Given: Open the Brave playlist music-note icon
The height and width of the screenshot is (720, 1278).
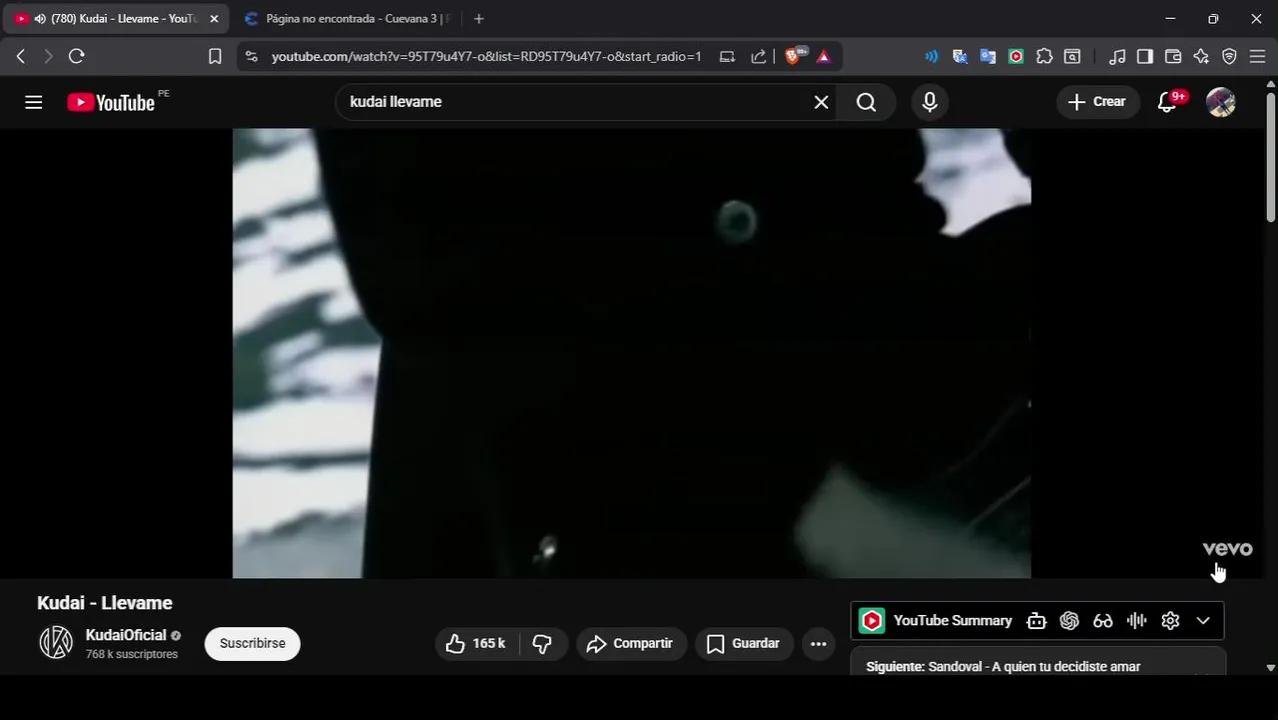Looking at the screenshot, I should [1118, 57].
